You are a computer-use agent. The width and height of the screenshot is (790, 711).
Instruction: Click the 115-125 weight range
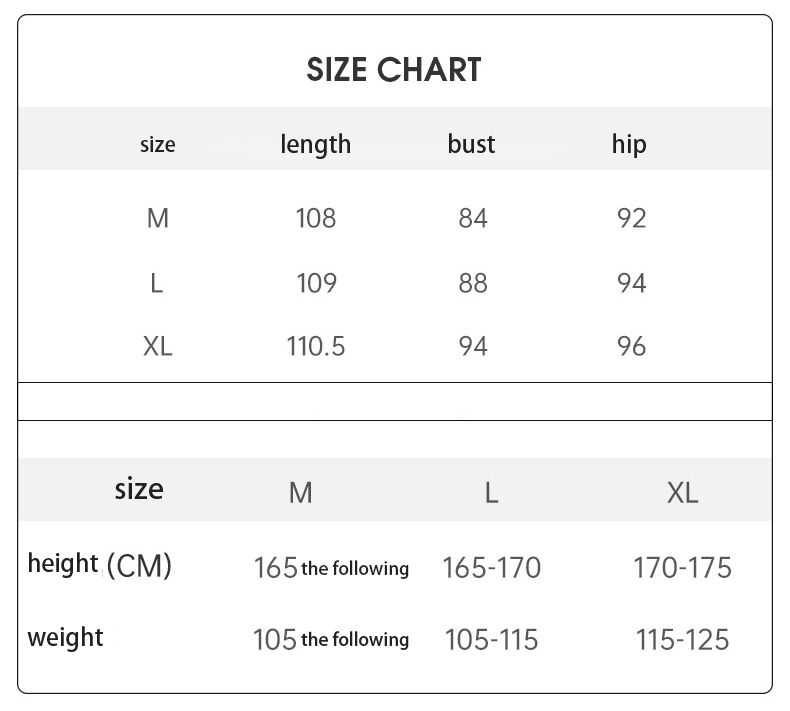coord(682,639)
